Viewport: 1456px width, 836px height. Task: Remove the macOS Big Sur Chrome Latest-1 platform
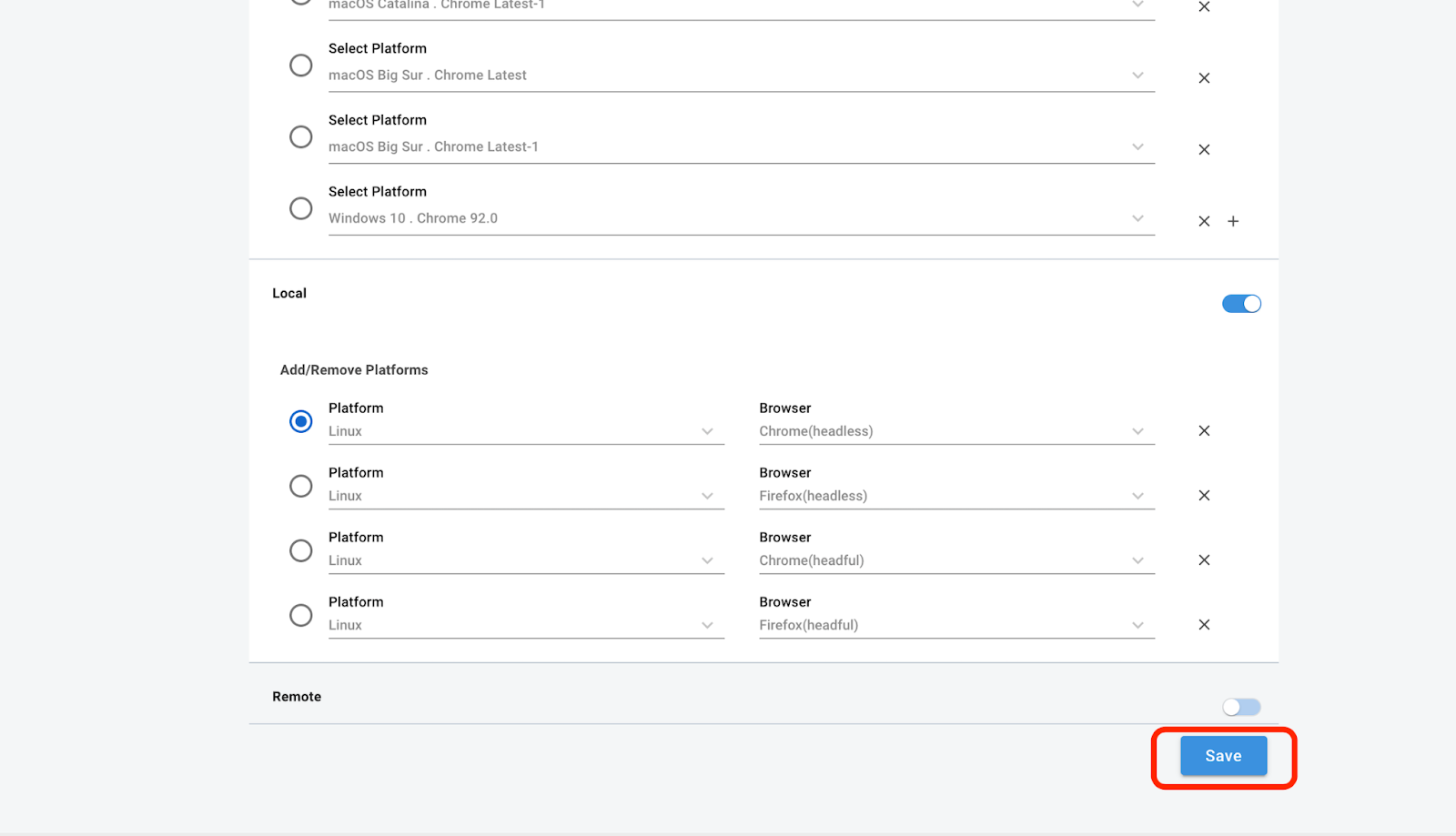tap(1204, 150)
